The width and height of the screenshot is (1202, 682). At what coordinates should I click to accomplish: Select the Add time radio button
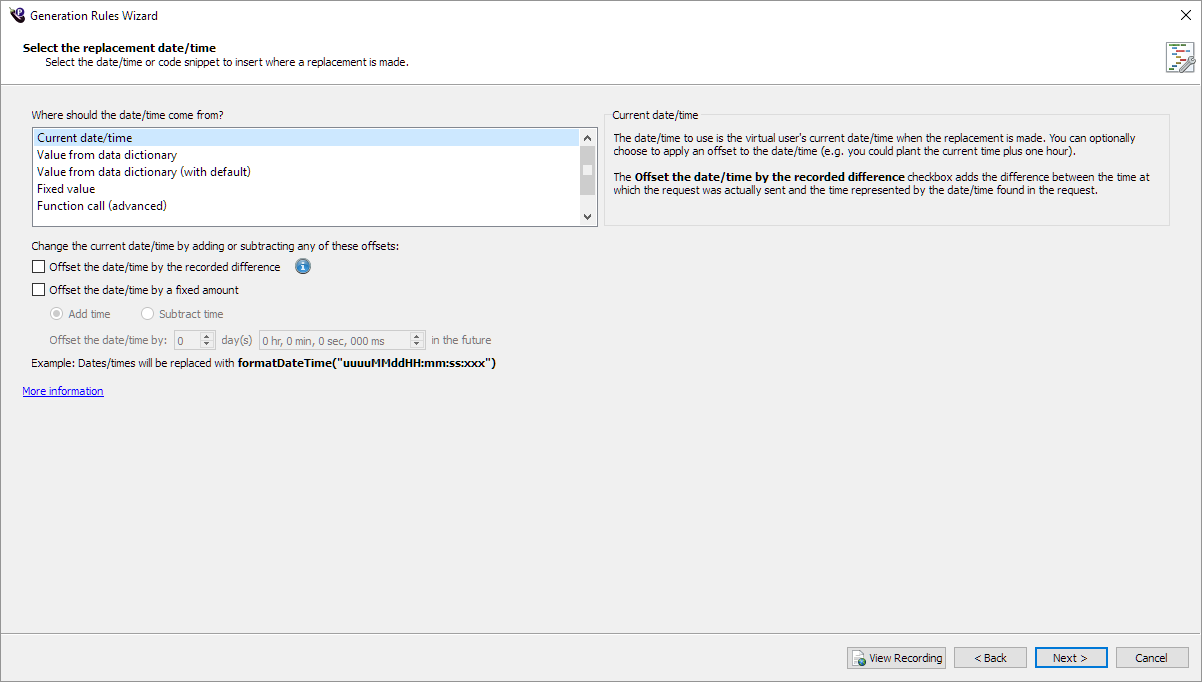click(56, 314)
